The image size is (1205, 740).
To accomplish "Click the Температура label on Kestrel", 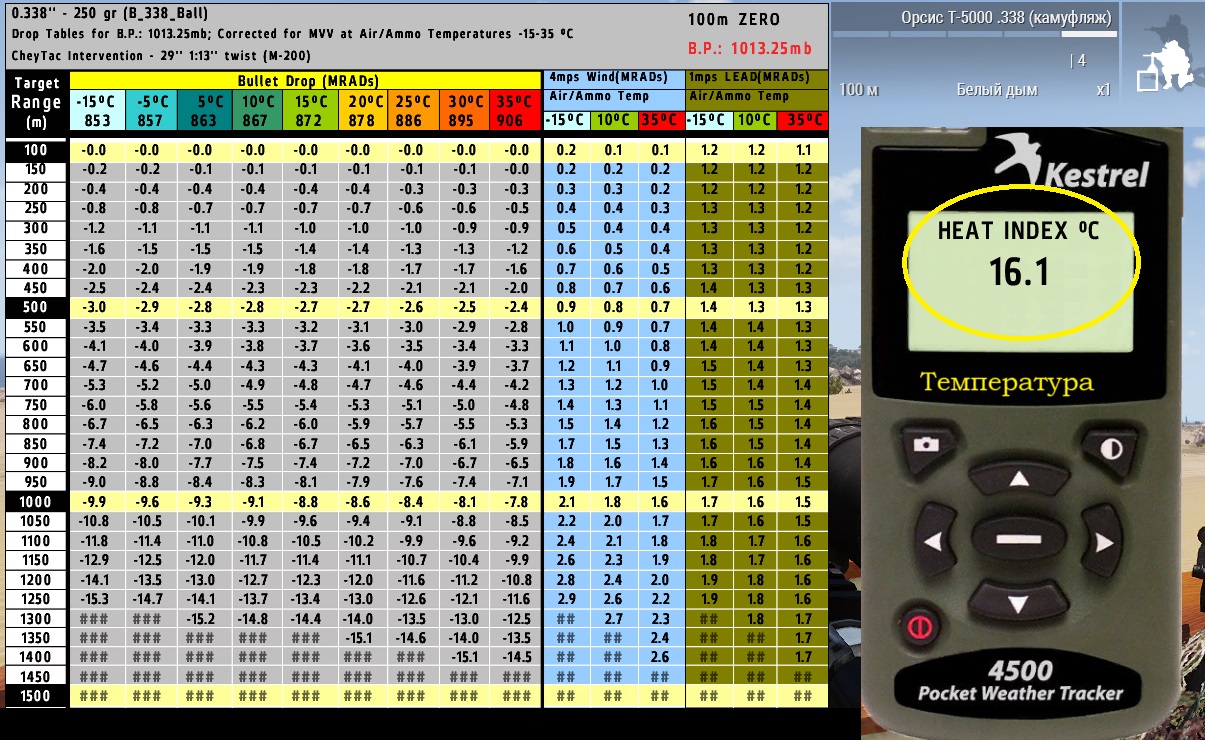I will click(x=1007, y=382).
